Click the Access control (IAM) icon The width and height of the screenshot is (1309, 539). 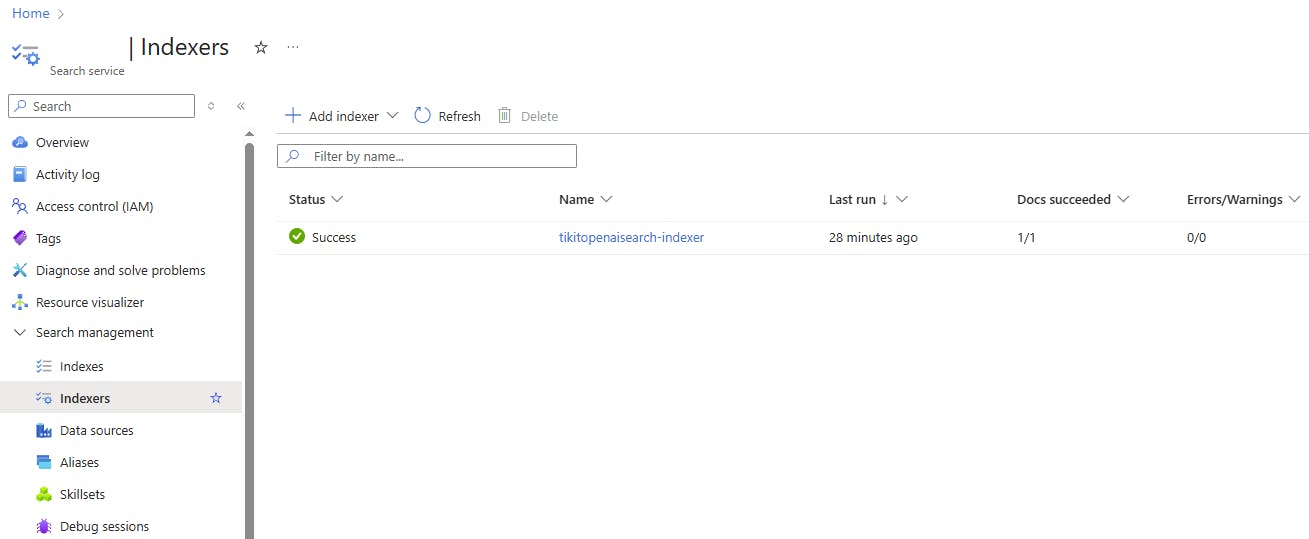pyautogui.click(x=19, y=206)
